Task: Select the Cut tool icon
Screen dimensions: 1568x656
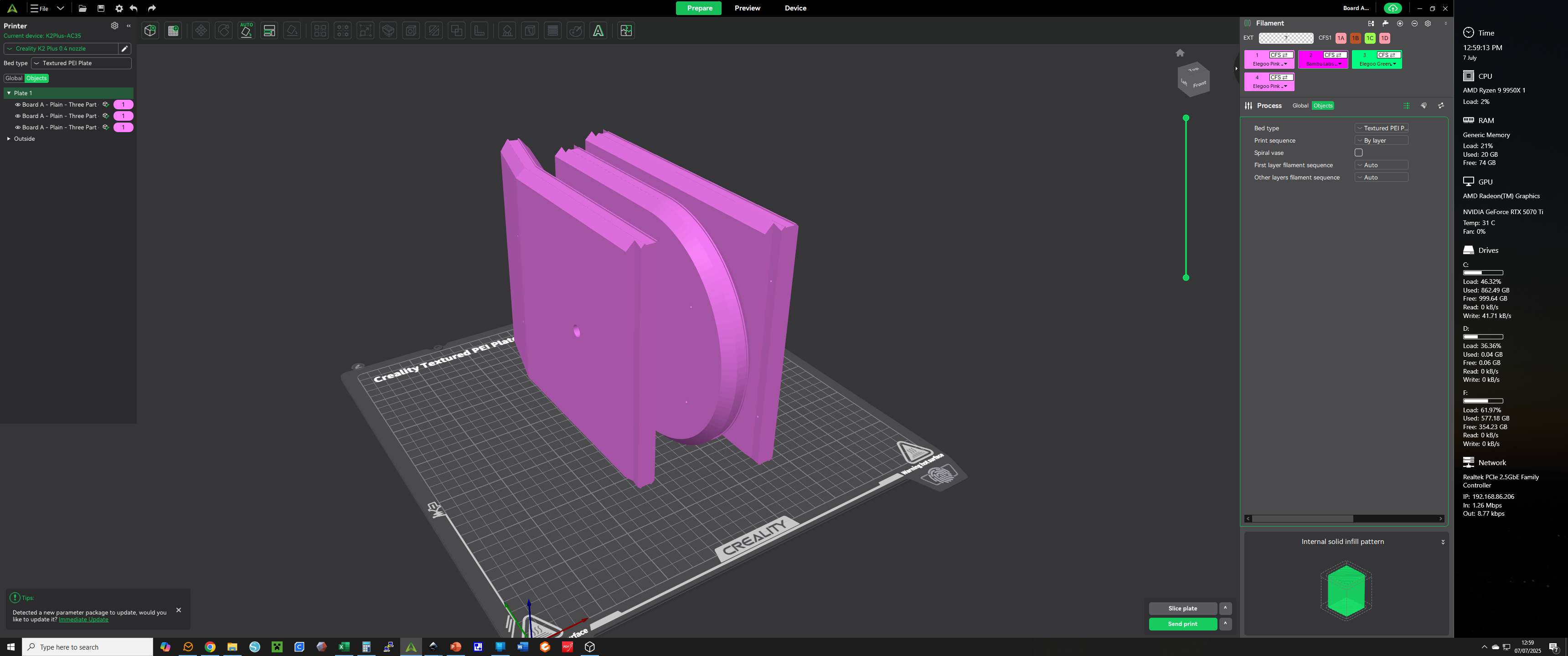Action: 434,31
